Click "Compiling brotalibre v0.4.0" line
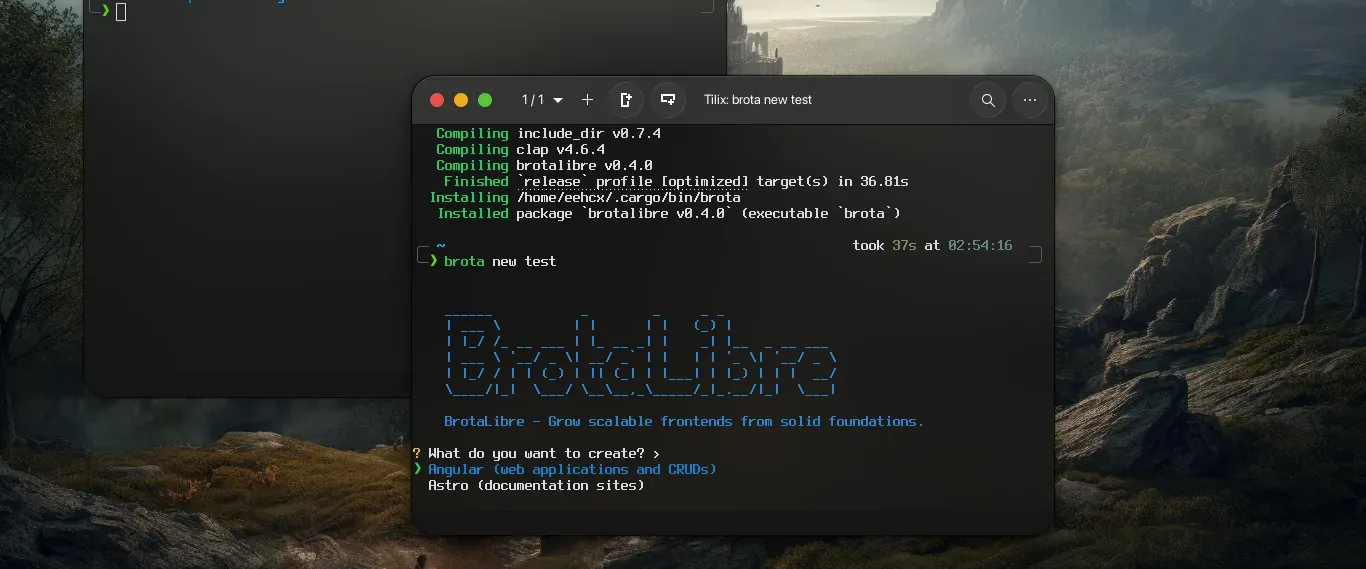The image size is (1366, 569). pyautogui.click(x=544, y=165)
